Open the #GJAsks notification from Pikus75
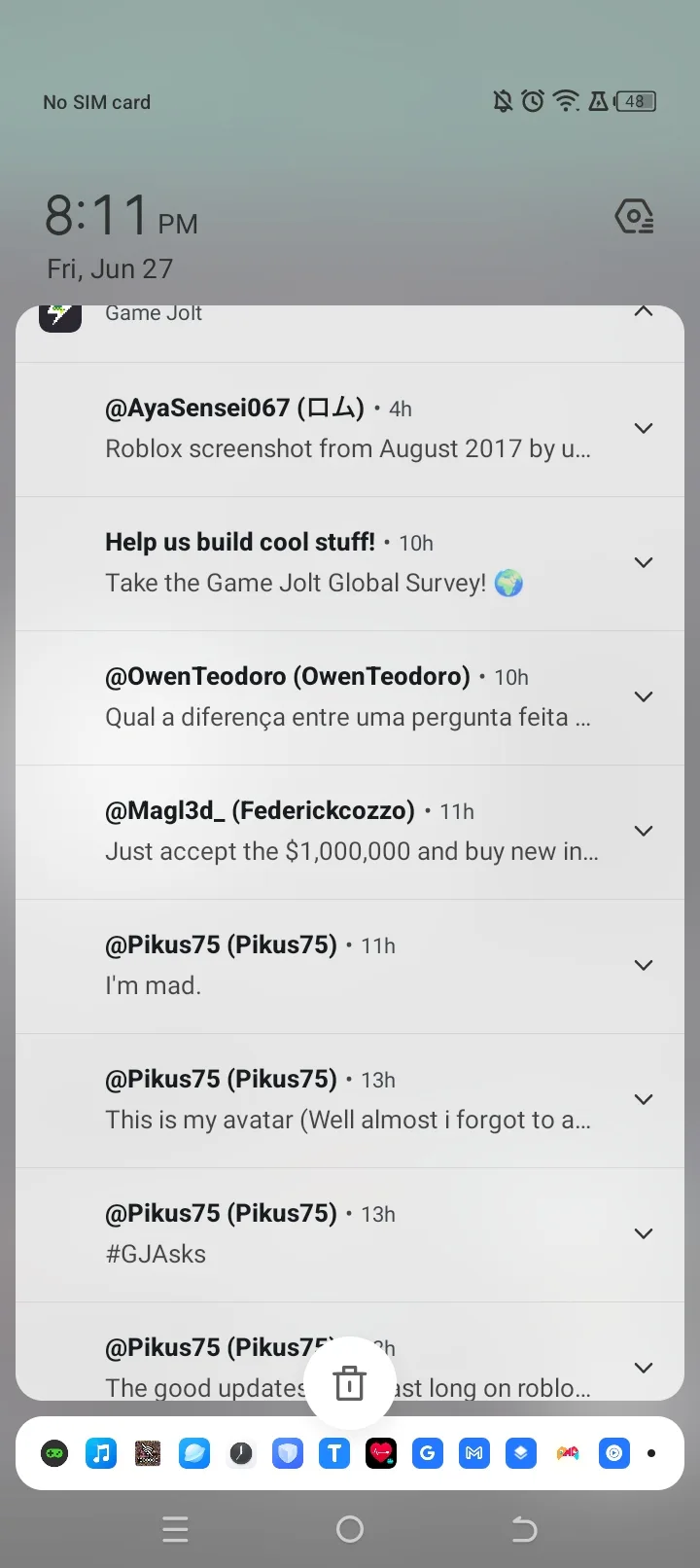700x1568 pixels. [311, 1233]
